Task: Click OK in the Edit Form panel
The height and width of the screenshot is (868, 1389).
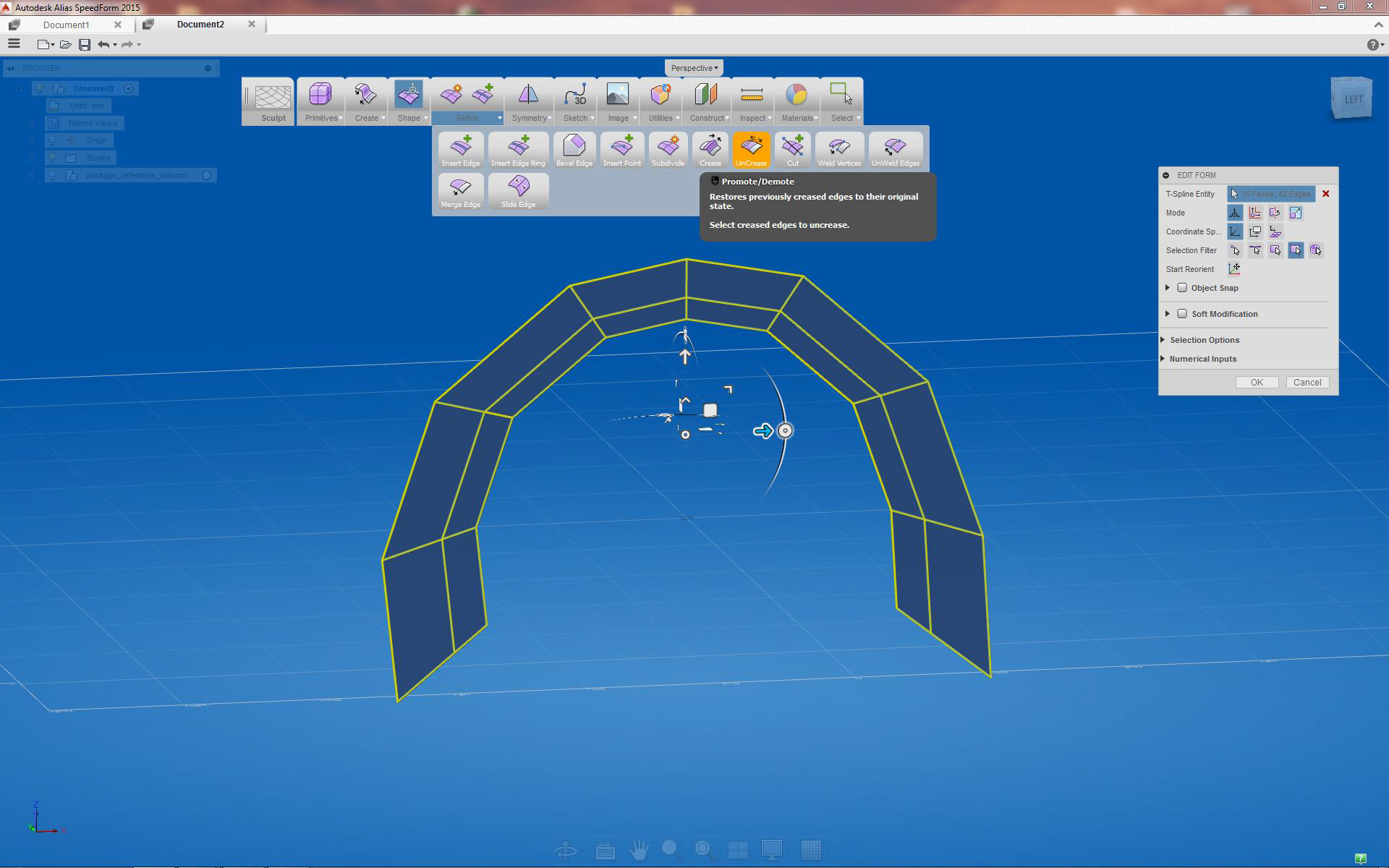Action: pyautogui.click(x=1257, y=383)
